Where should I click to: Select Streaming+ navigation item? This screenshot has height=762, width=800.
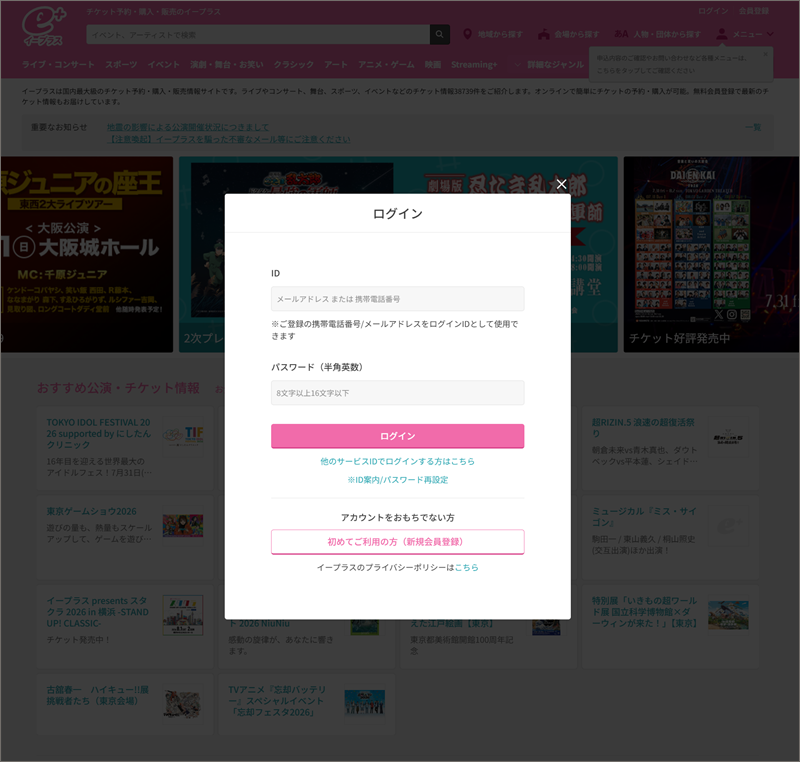[474, 64]
